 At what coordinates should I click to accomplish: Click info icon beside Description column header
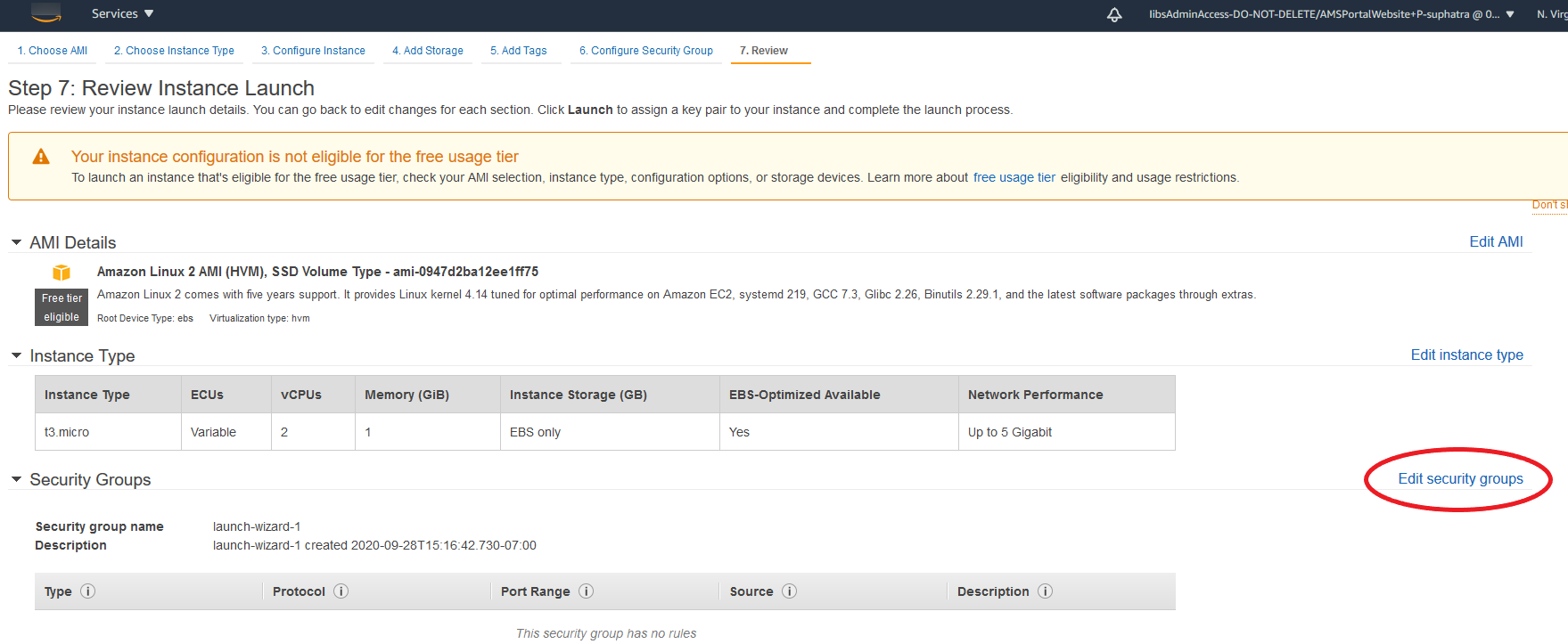1045,591
